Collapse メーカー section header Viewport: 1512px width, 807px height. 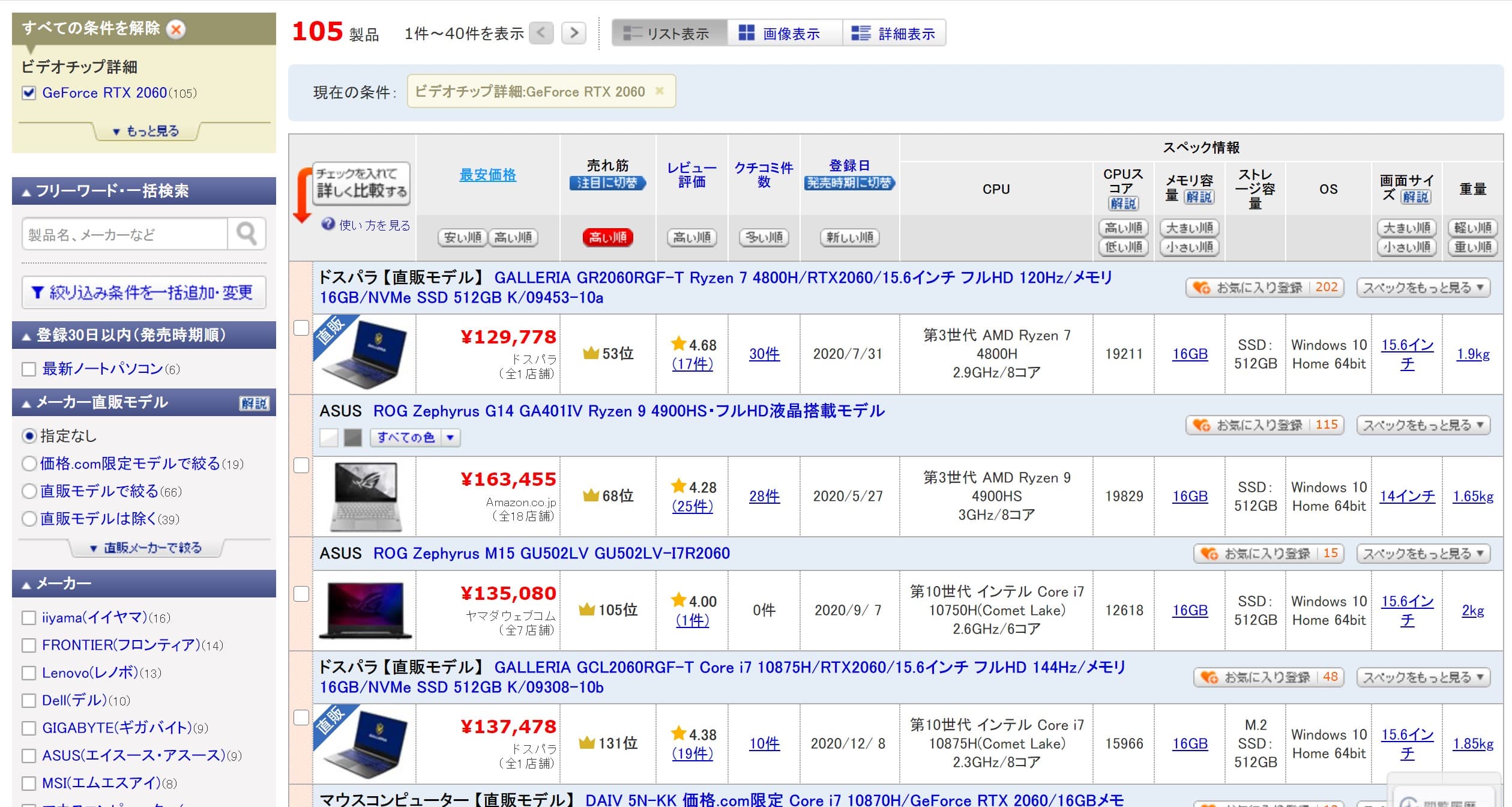tap(144, 584)
